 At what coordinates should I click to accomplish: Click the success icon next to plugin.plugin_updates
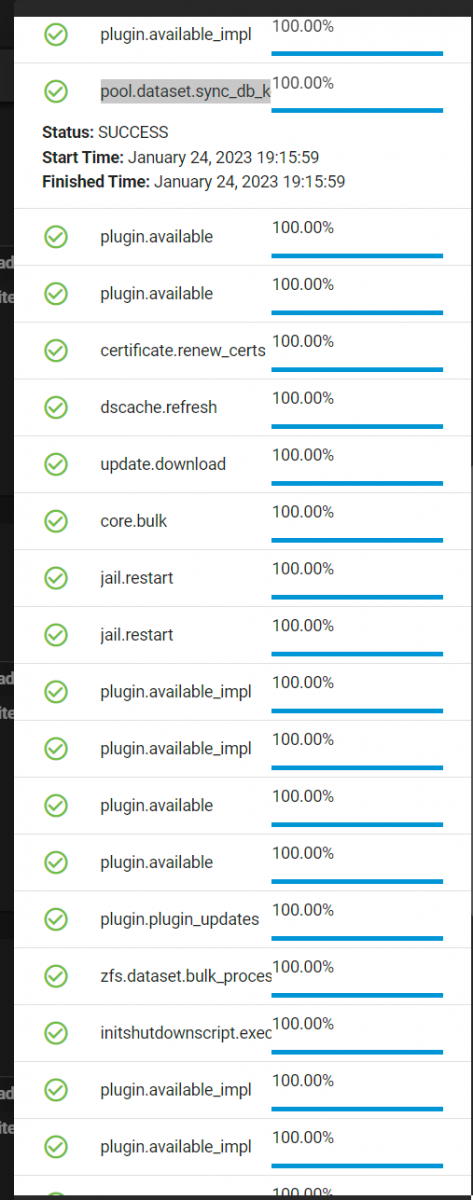click(x=57, y=919)
